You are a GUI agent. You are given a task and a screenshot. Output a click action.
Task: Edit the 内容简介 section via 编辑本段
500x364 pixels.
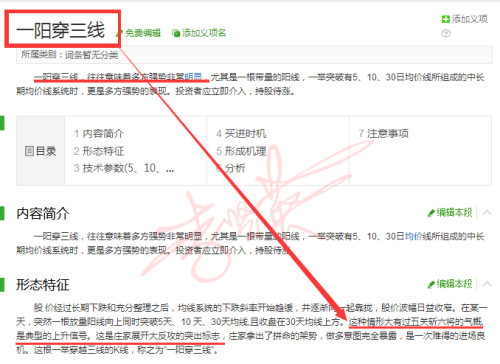click(x=450, y=212)
